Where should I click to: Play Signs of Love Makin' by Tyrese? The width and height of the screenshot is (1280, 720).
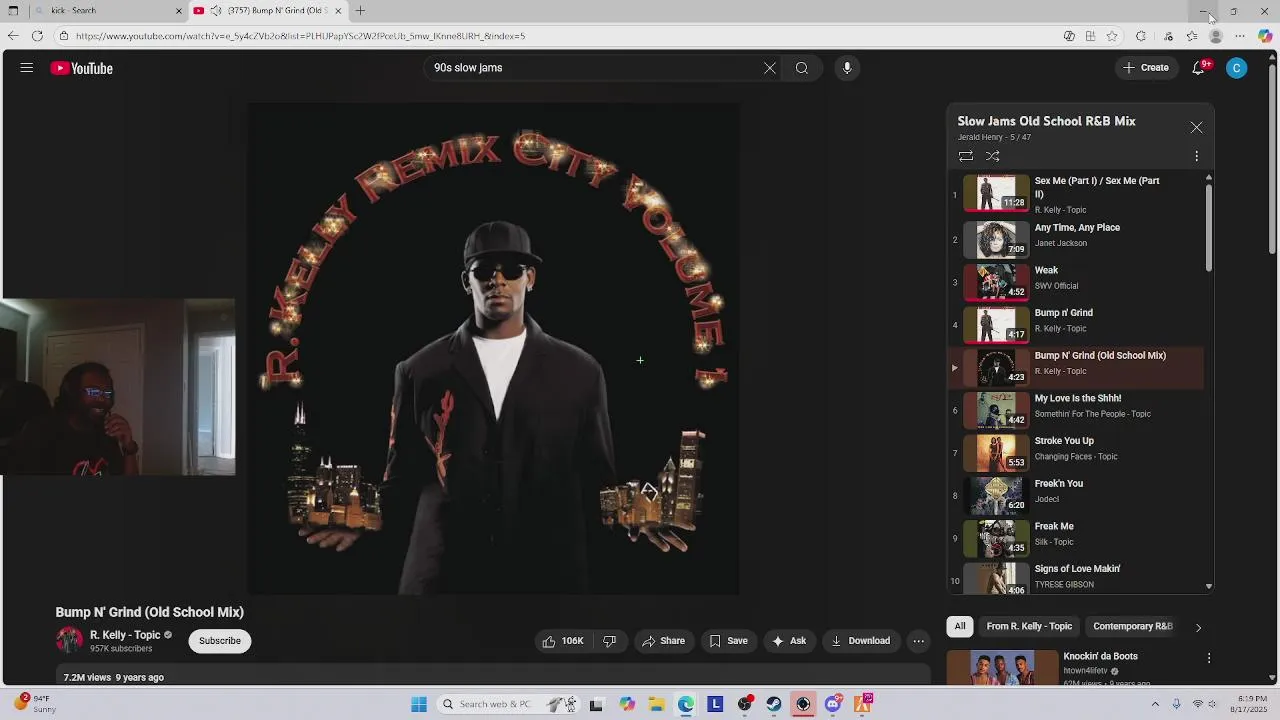click(1077, 577)
